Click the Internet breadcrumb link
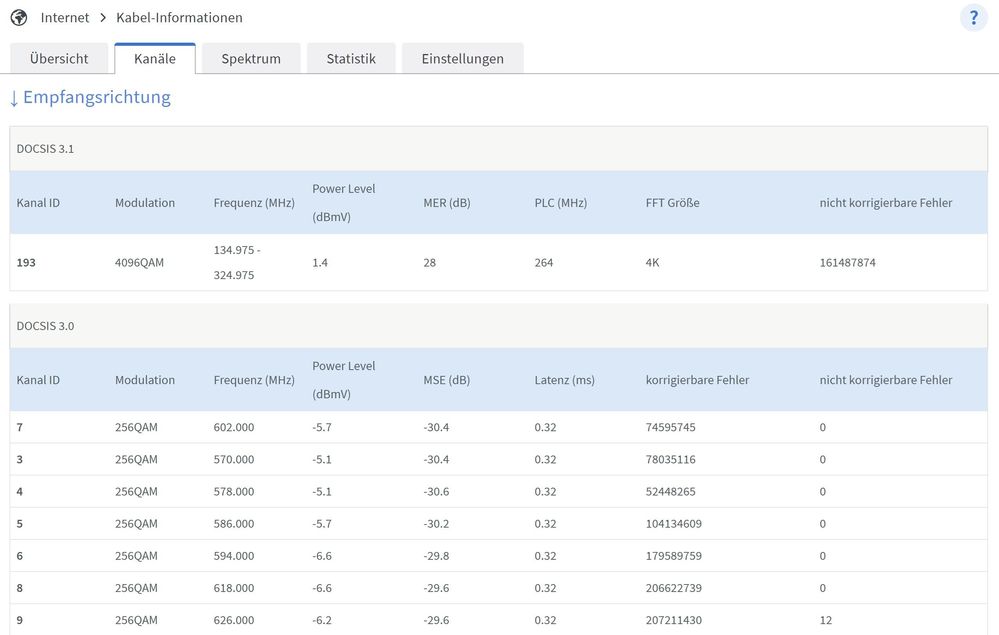The image size is (999, 635). pos(65,18)
